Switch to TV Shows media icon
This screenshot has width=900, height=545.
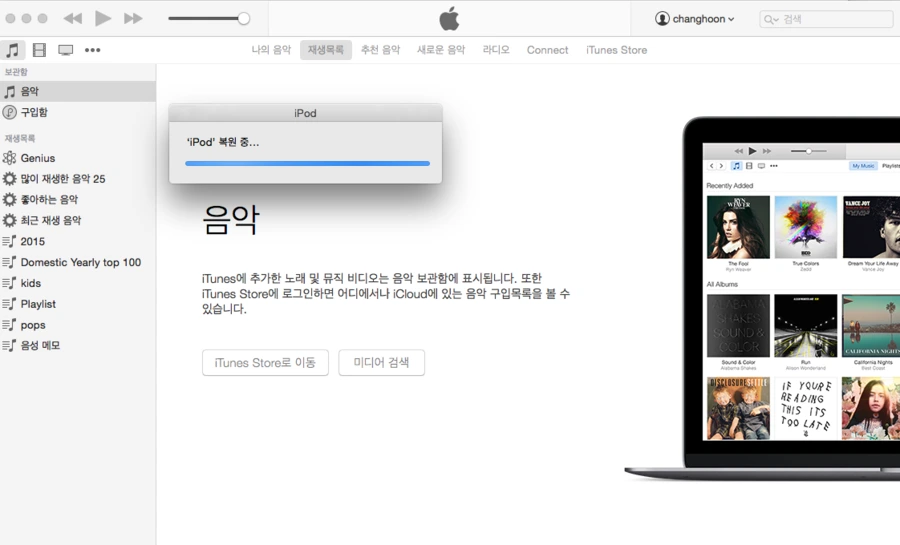click(65, 50)
